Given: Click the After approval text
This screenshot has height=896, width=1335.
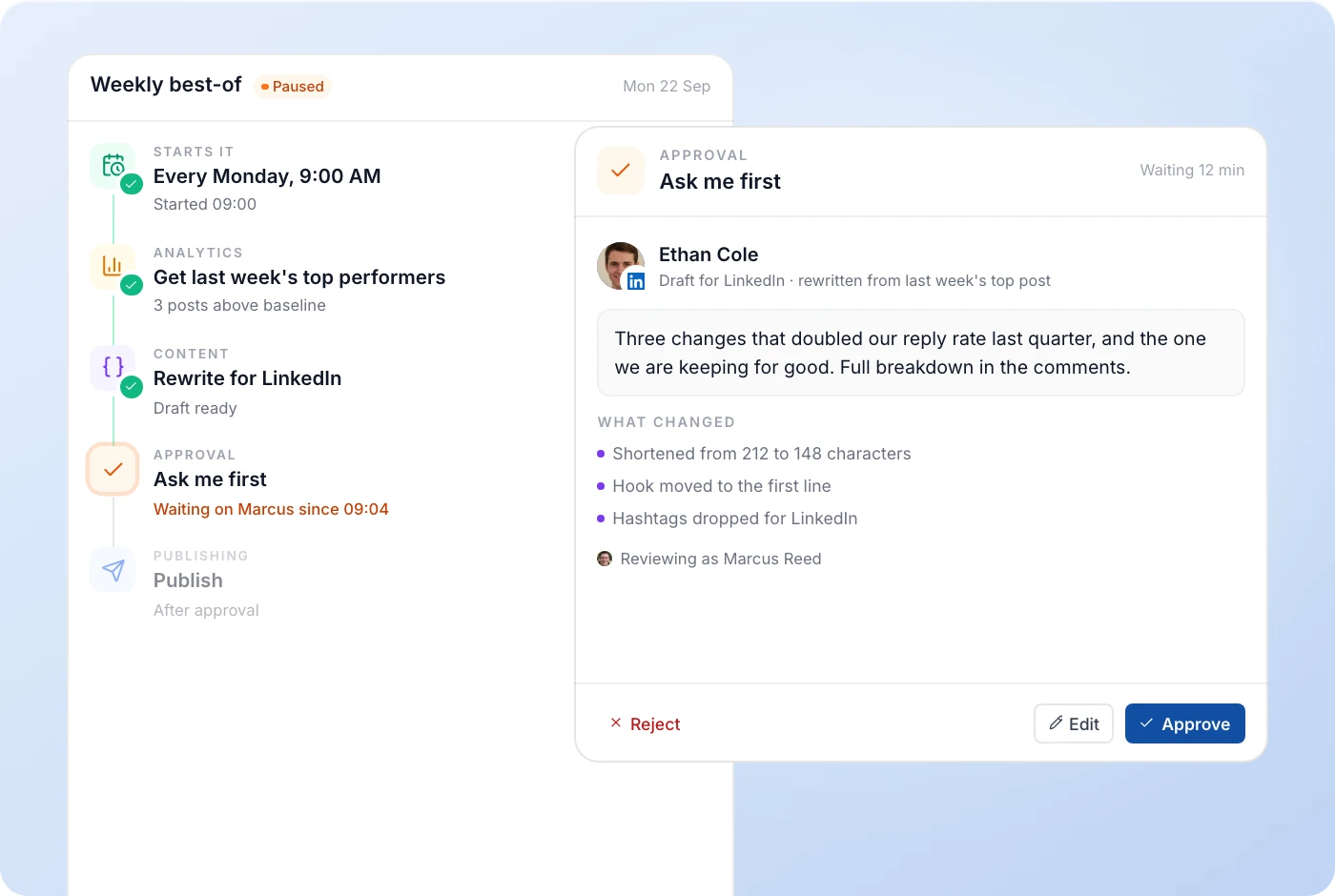Looking at the screenshot, I should pyautogui.click(x=206, y=610).
